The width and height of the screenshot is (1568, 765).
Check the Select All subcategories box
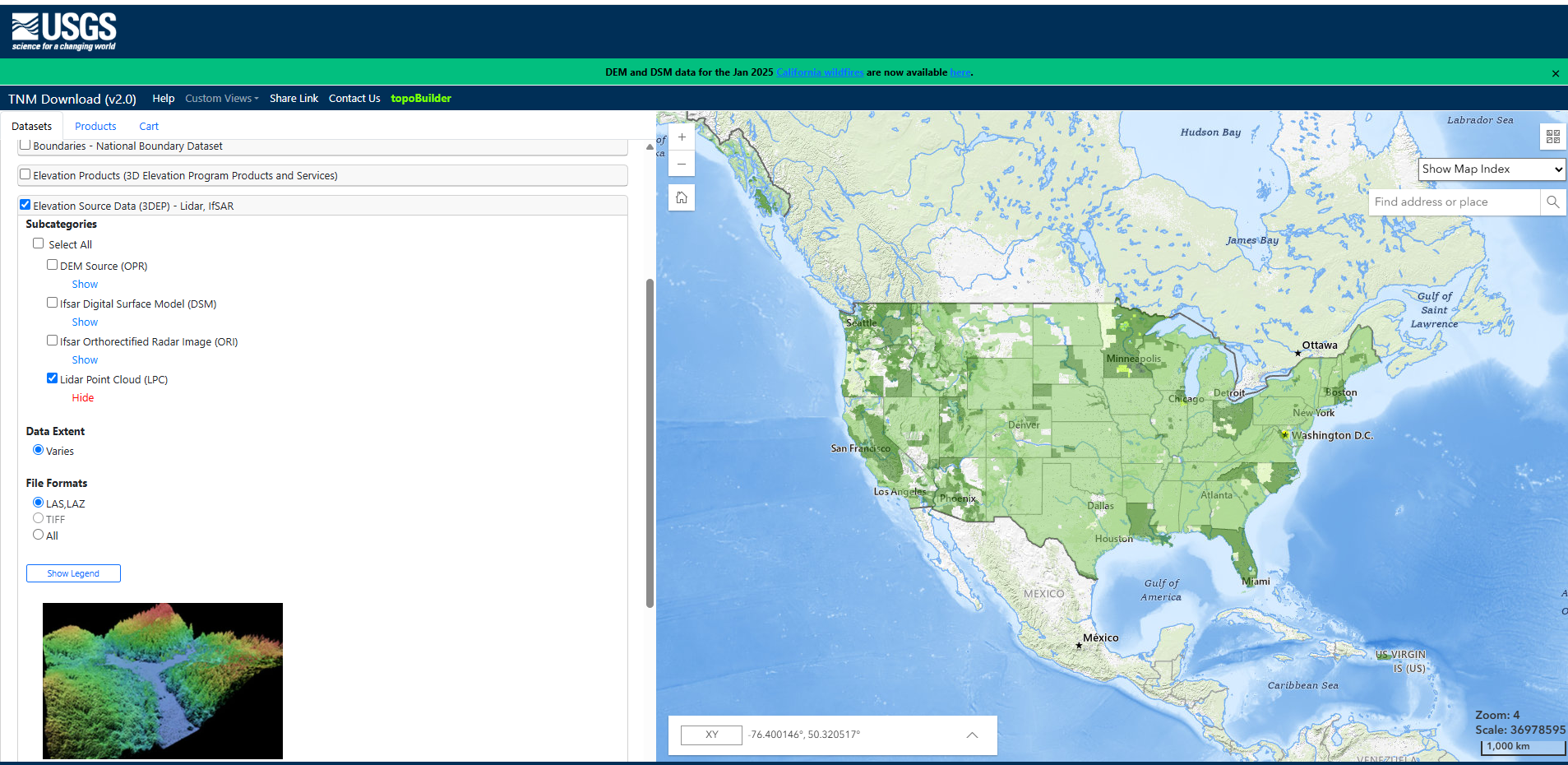[x=39, y=243]
